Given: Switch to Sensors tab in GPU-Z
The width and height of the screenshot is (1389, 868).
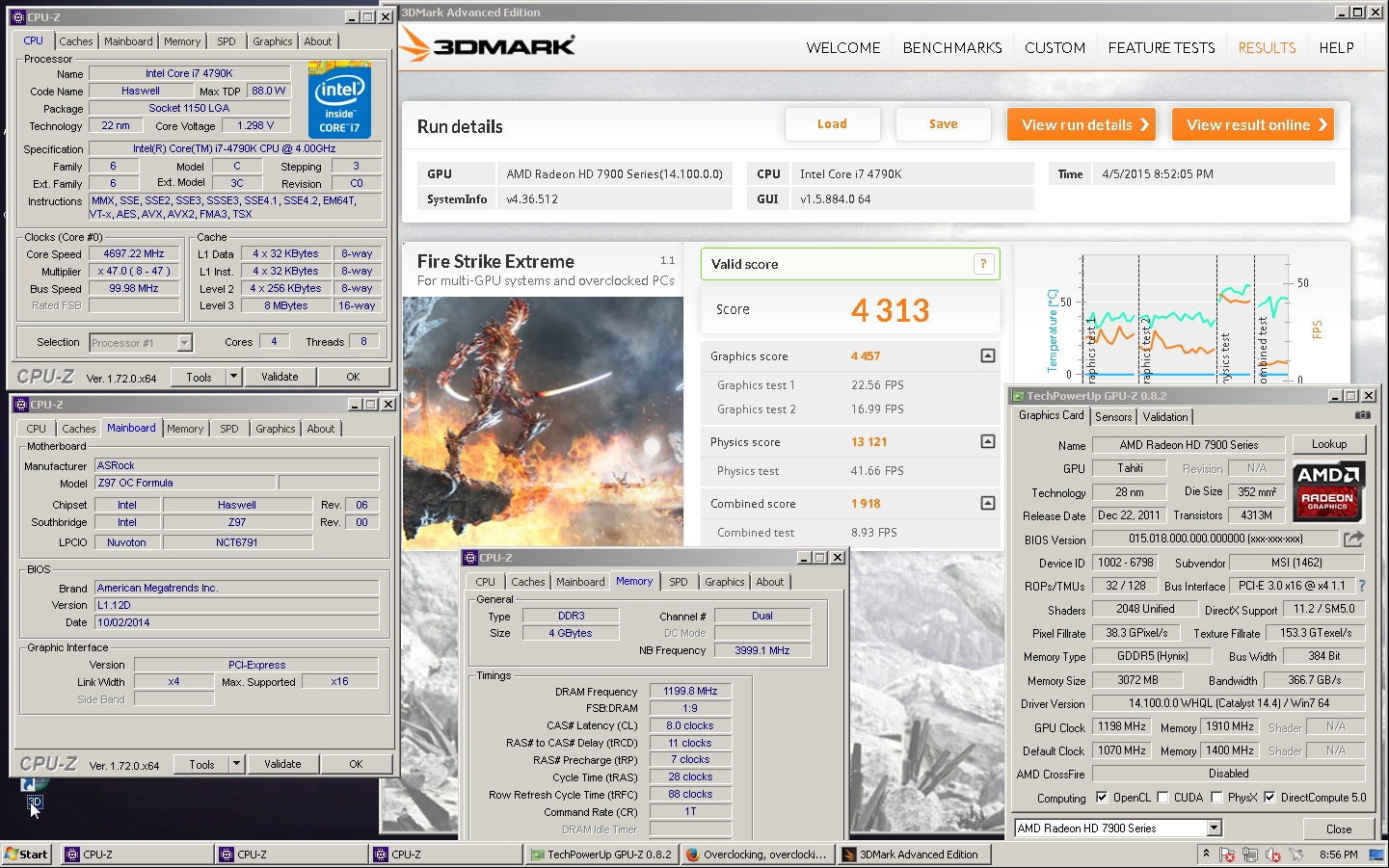Looking at the screenshot, I should click(x=1113, y=417).
